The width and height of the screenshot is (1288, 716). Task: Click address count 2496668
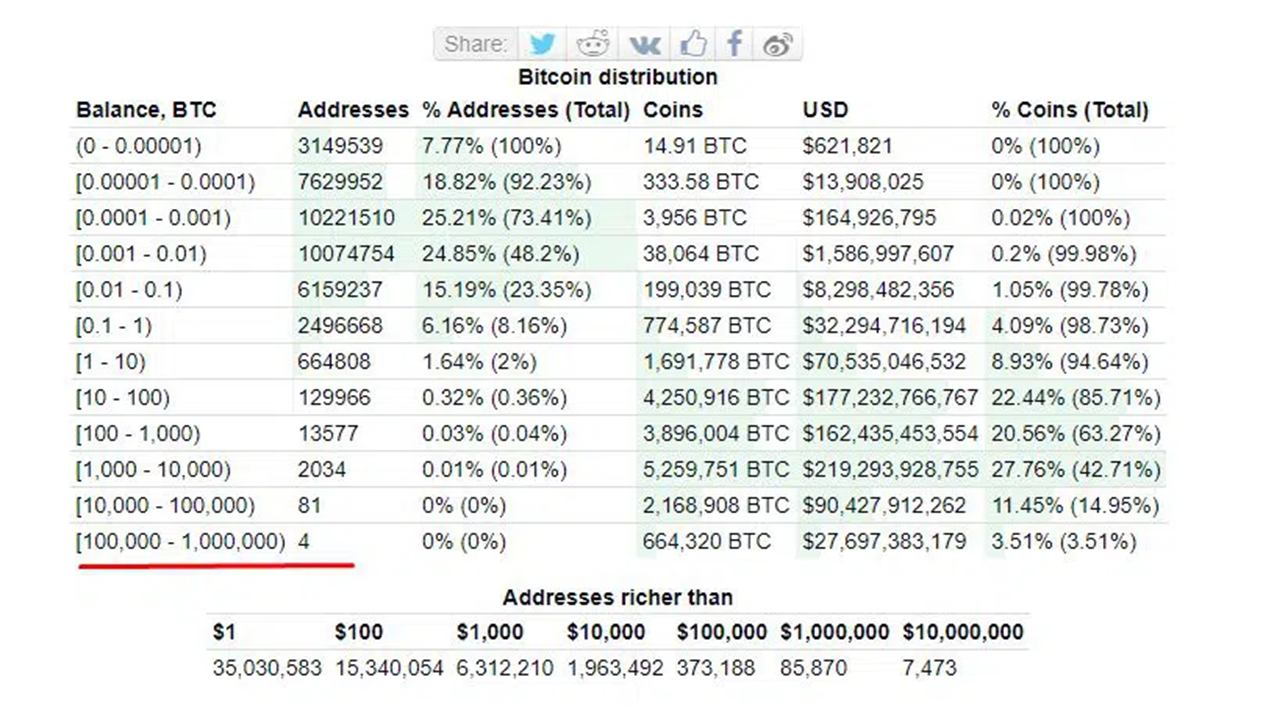[x=340, y=326]
